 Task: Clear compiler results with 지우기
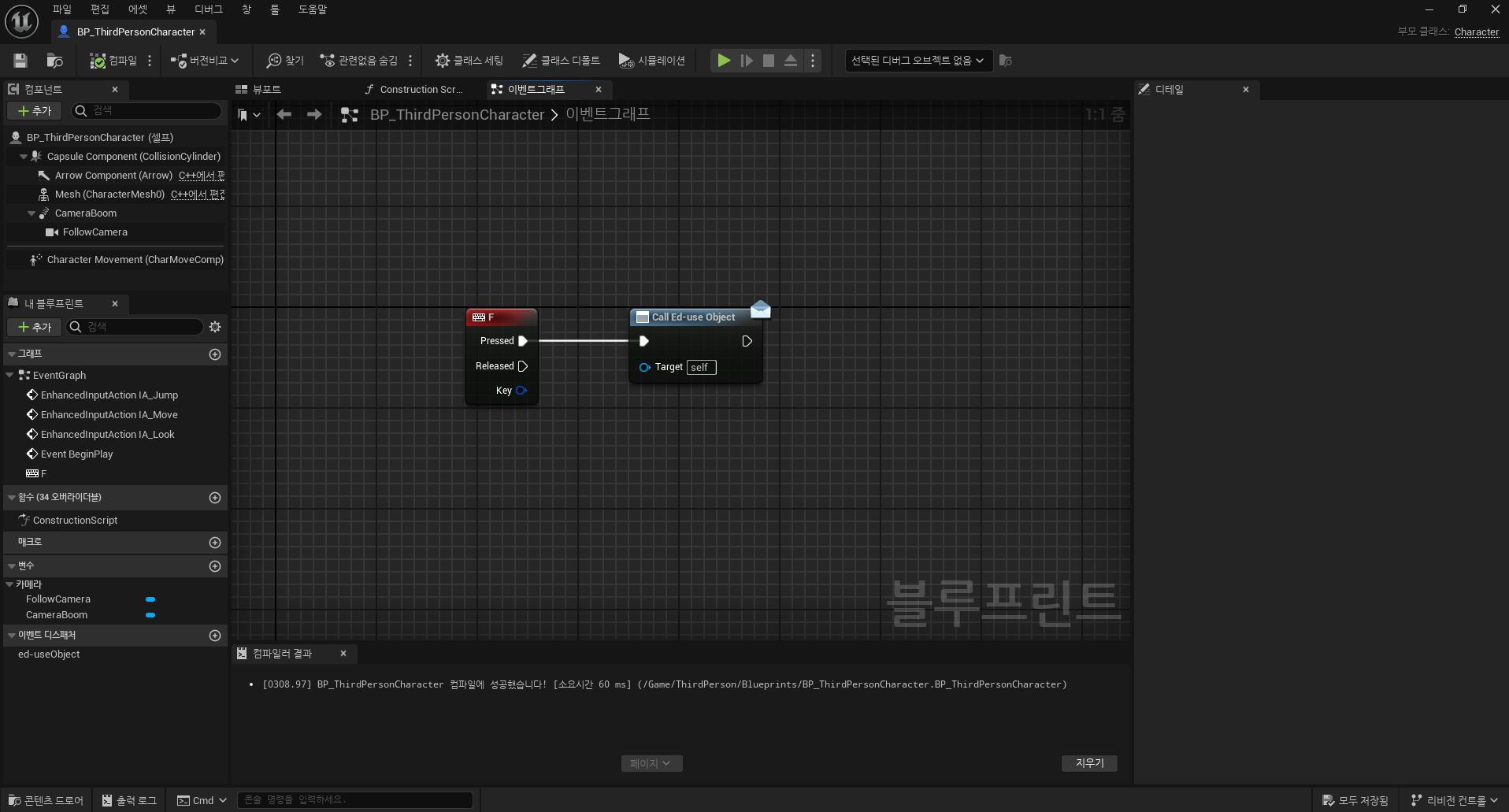pos(1089,763)
